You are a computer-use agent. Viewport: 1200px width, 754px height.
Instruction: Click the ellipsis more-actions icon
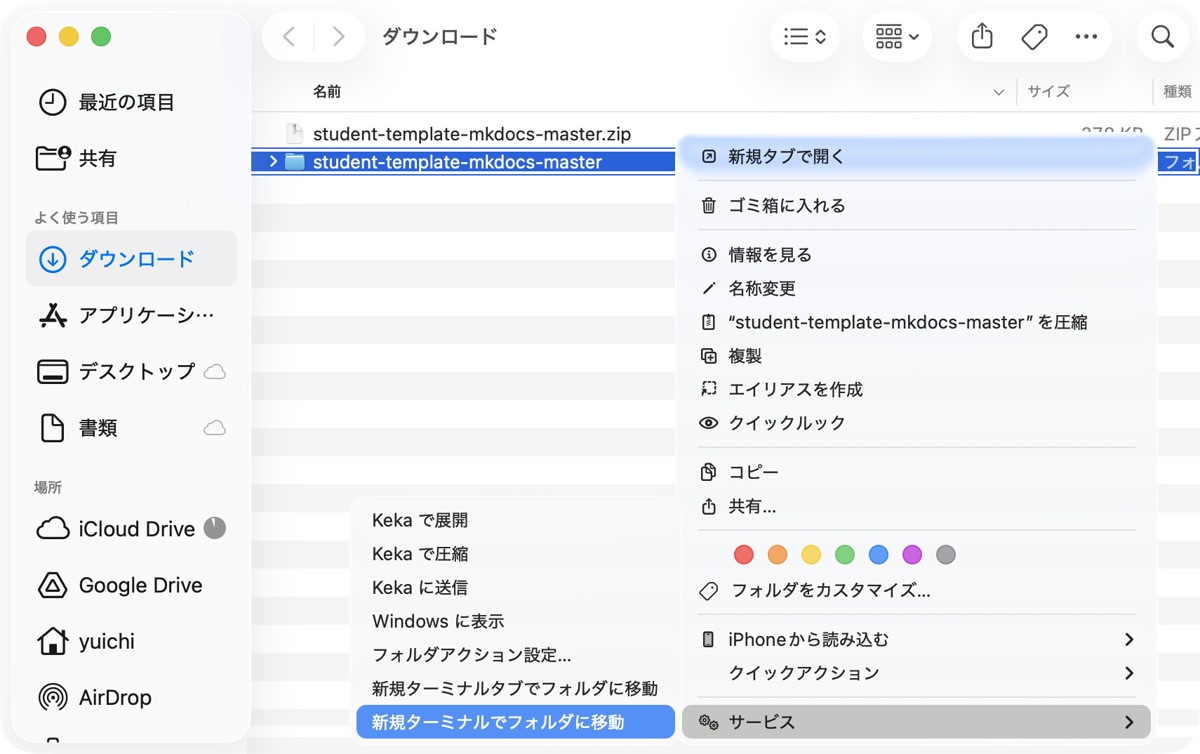(1086, 36)
